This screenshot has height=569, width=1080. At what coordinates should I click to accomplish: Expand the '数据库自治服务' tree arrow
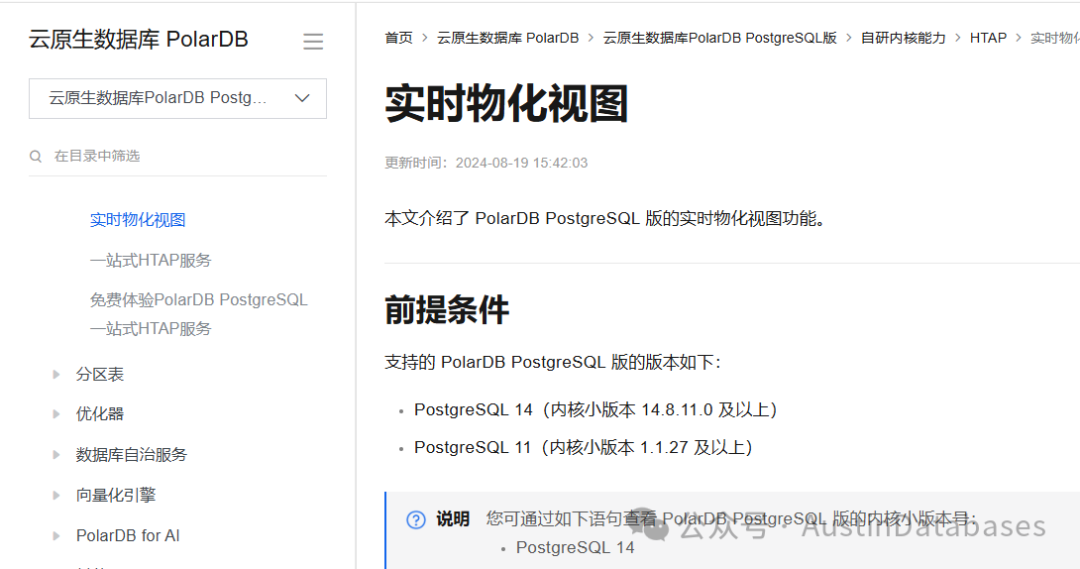(x=56, y=455)
